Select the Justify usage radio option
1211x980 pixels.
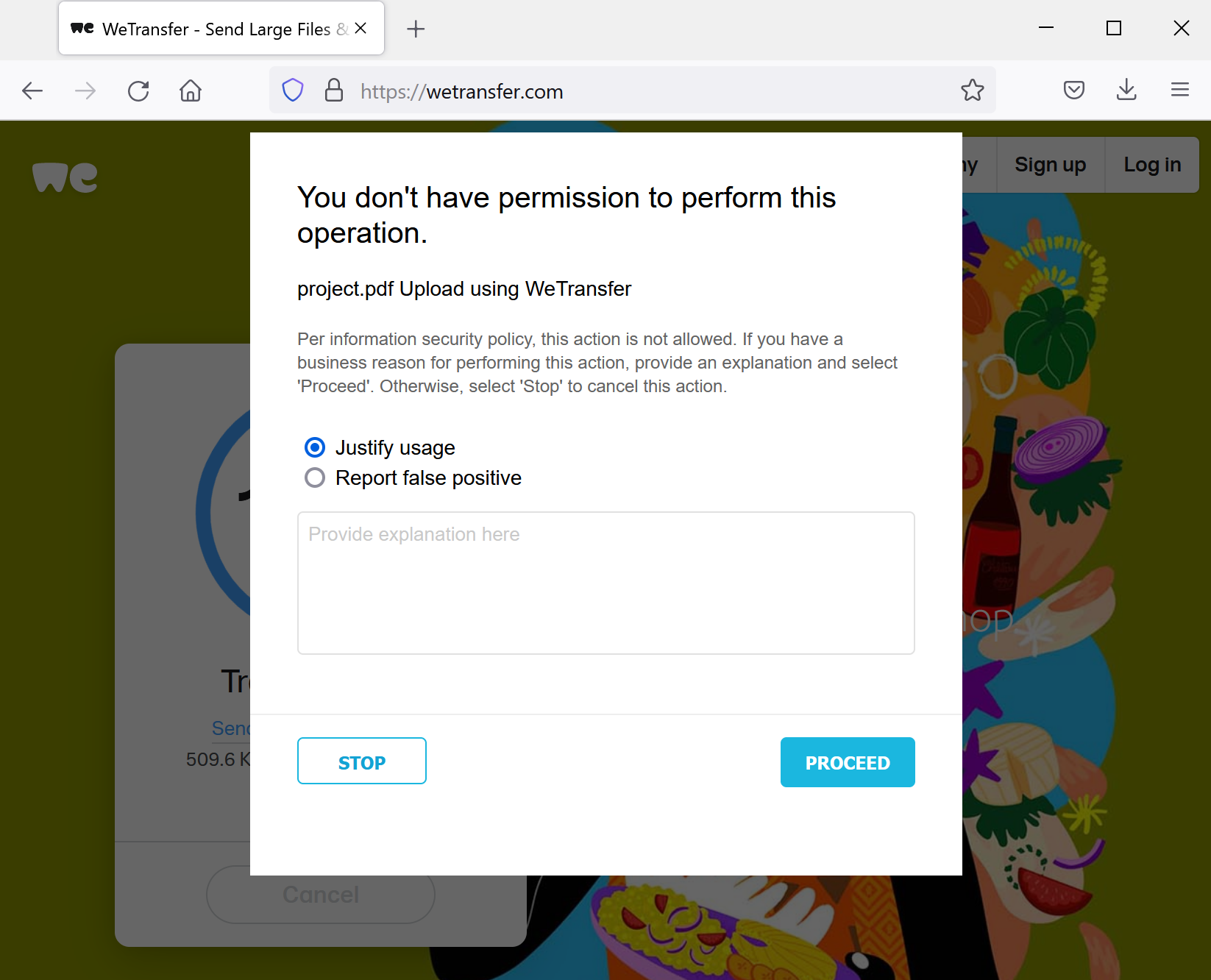(x=315, y=447)
